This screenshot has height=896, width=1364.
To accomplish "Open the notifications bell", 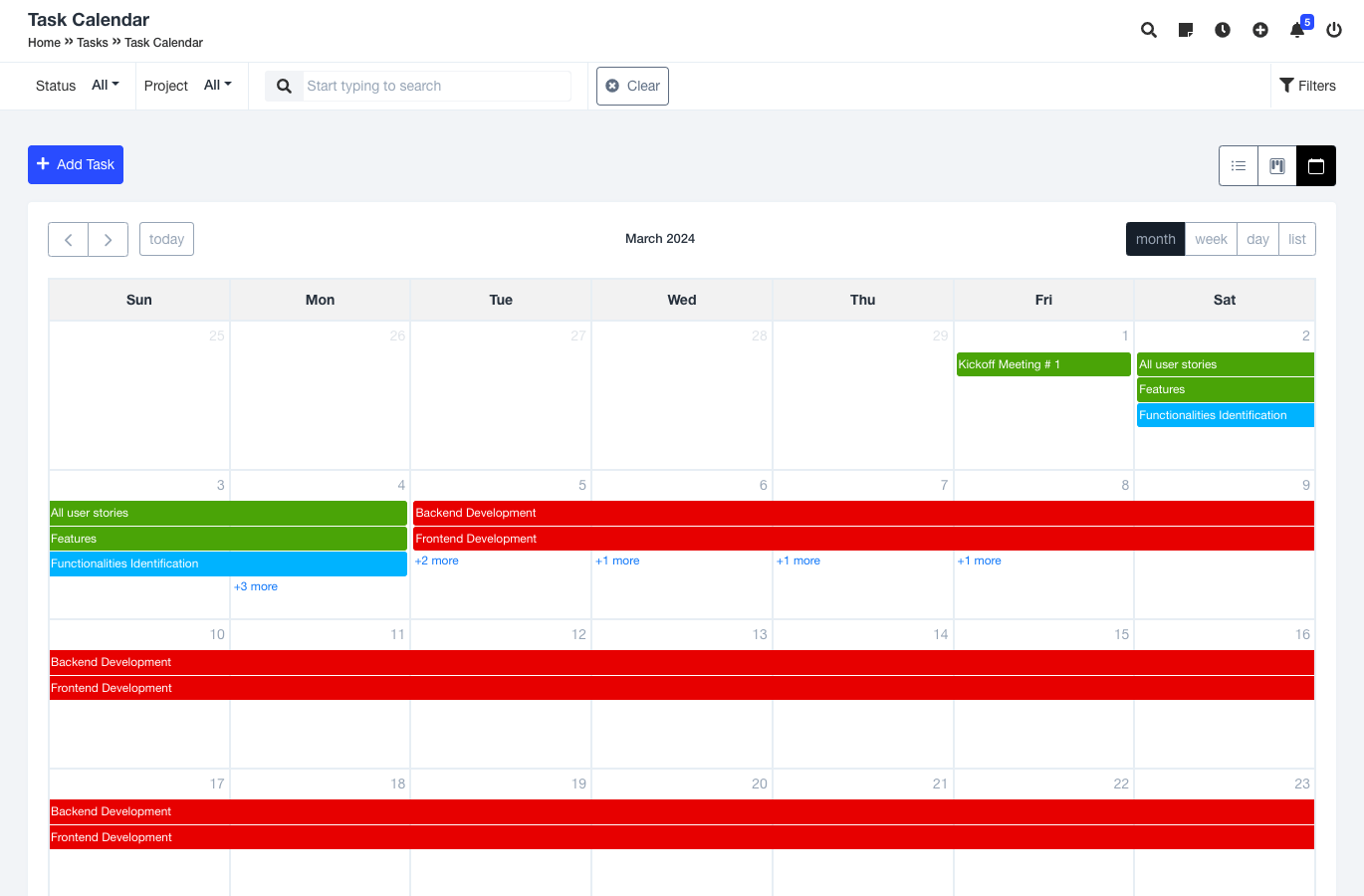I will click(1297, 30).
